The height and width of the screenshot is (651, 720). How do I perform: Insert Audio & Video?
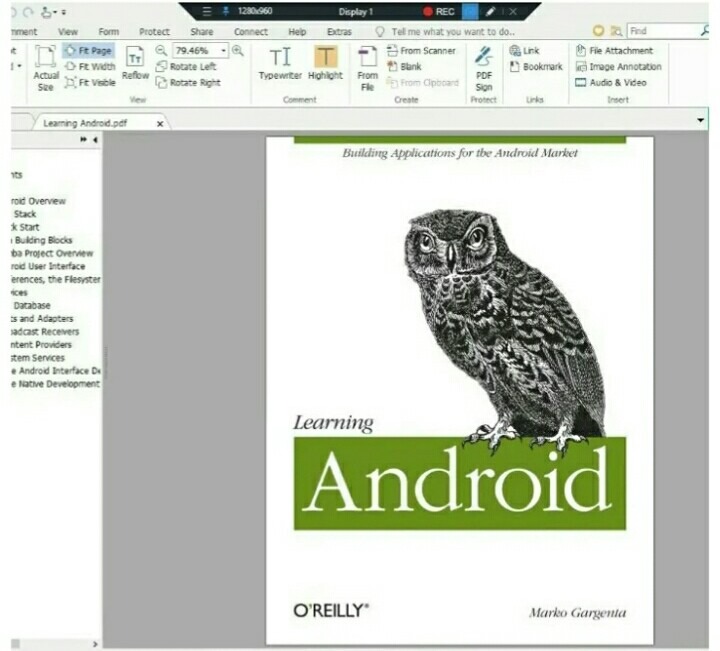point(611,83)
